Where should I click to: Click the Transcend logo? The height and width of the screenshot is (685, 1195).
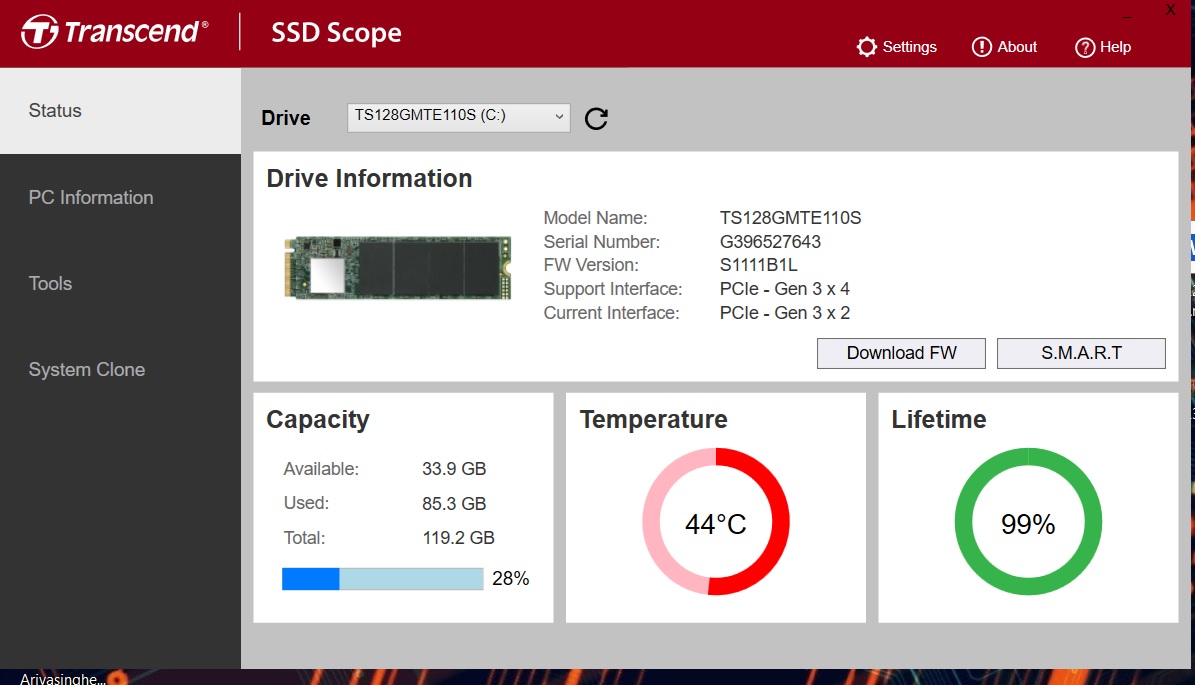[114, 31]
